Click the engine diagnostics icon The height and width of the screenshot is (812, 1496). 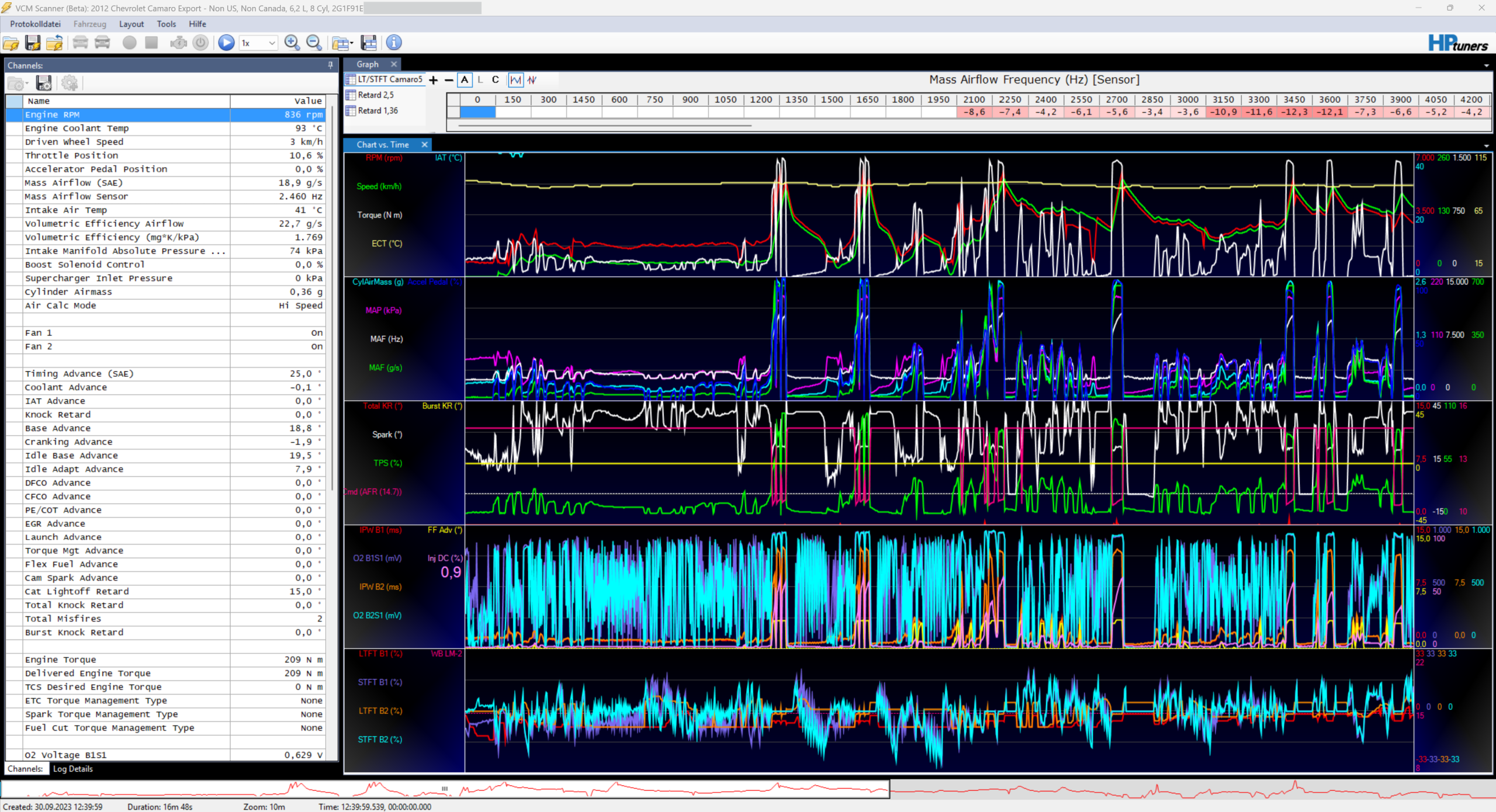click(x=178, y=43)
